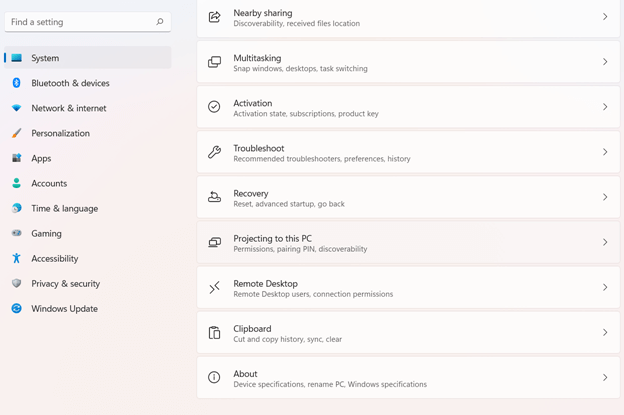This screenshot has width=624, height=415.
Task: Open About via its right chevron
Action: (x=604, y=377)
